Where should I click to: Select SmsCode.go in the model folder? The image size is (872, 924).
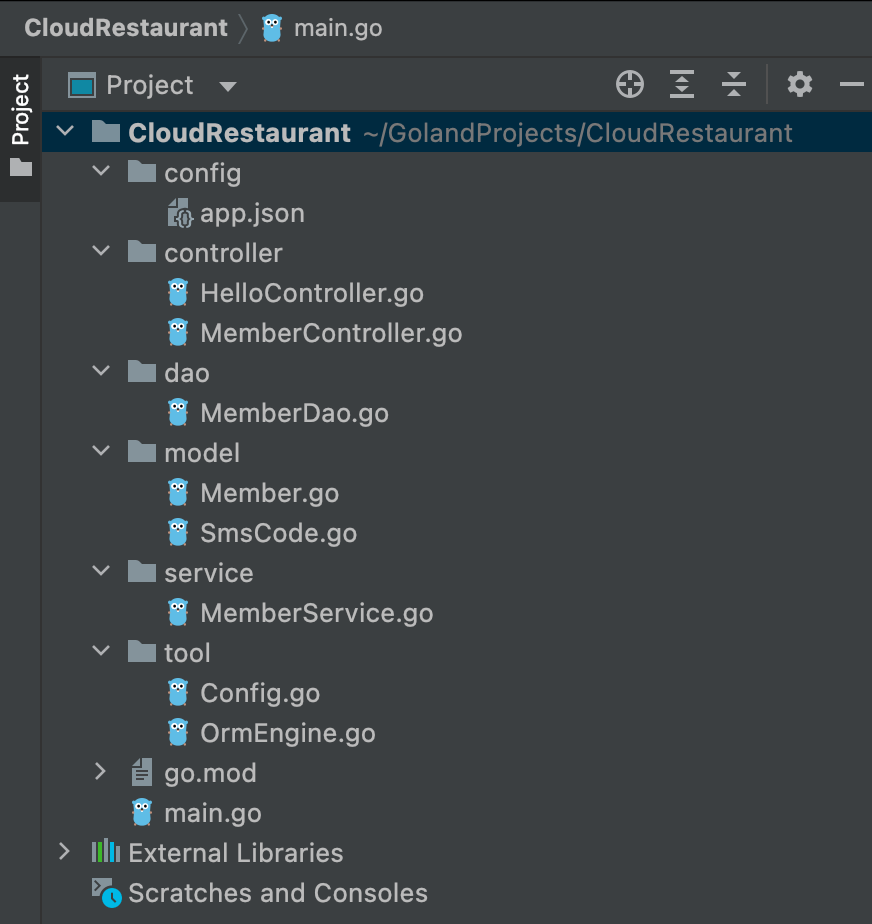[278, 533]
